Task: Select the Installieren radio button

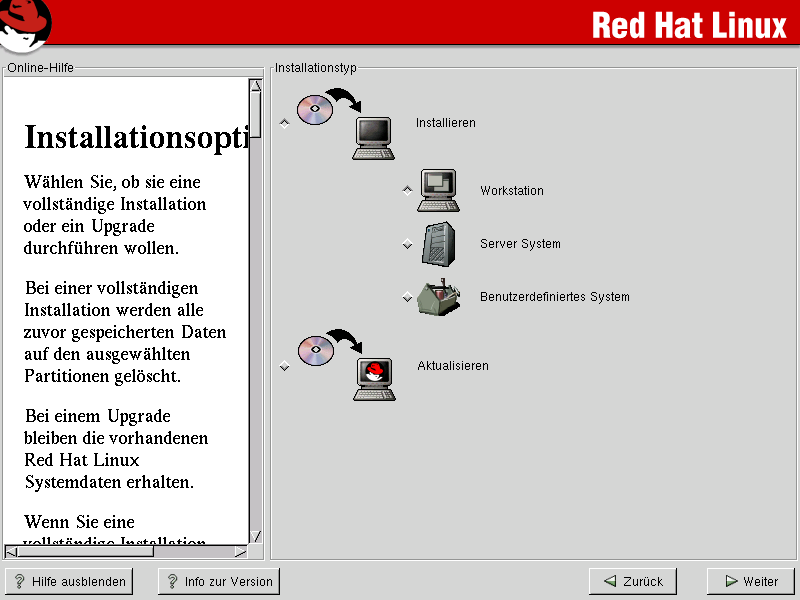Action: click(285, 124)
